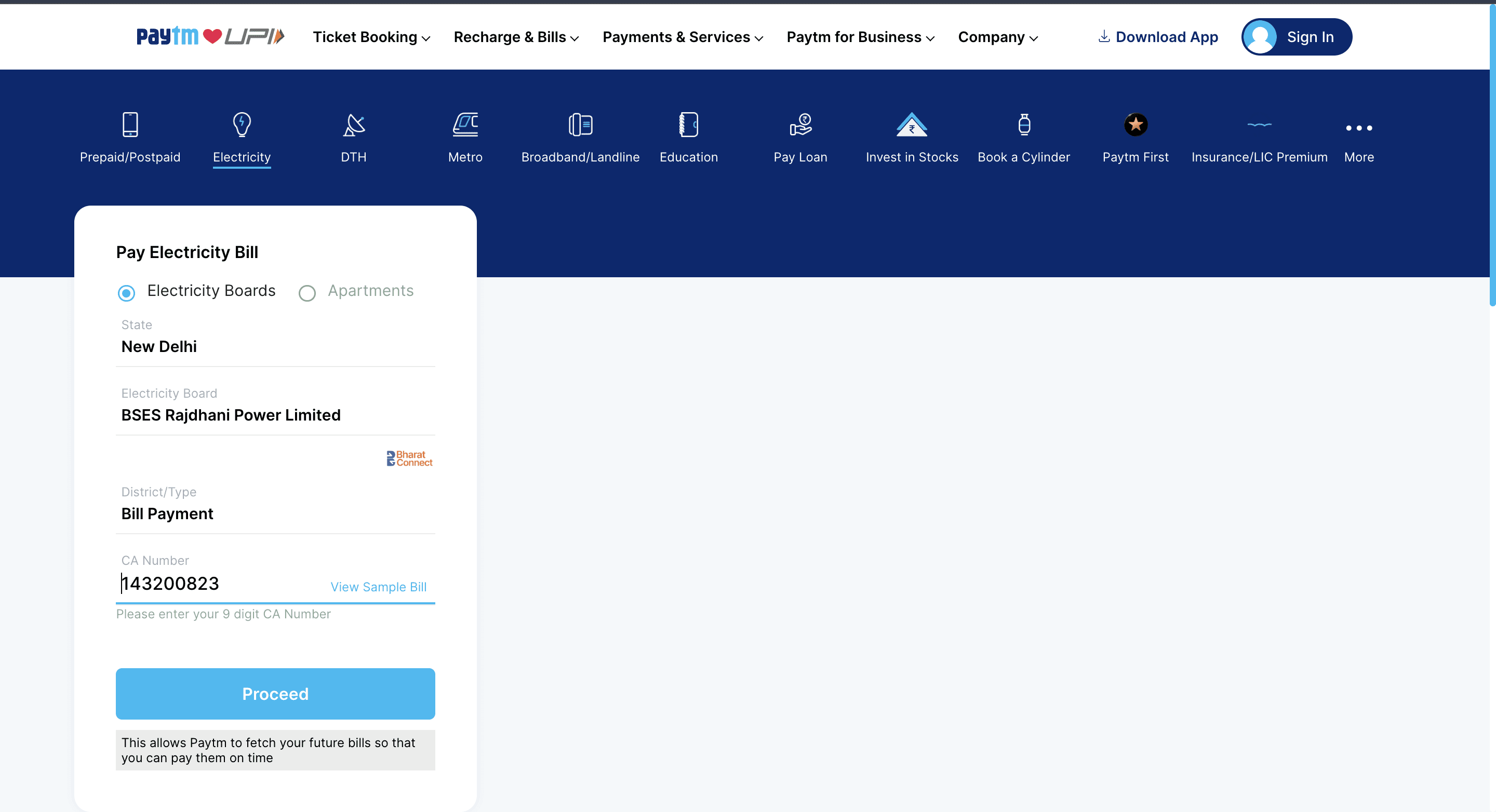Select the Apartments radio button
The height and width of the screenshot is (812, 1496).
click(x=307, y=292)
